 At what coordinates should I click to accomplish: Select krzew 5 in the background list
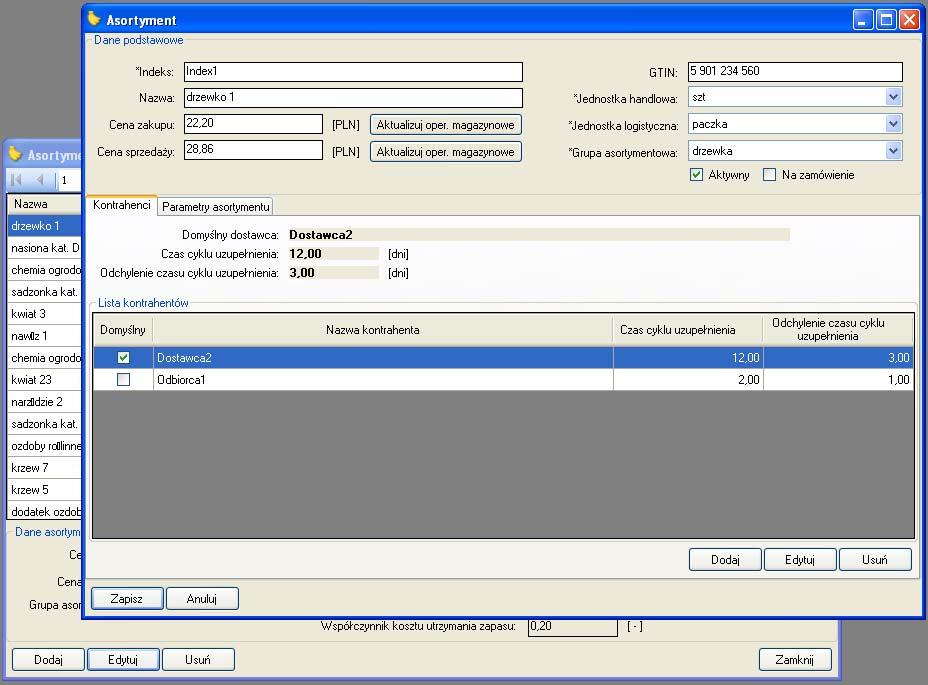click(x=45, y=490)
